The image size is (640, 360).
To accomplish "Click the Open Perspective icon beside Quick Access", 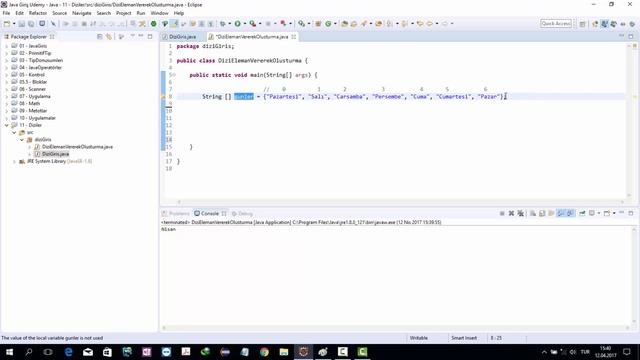I will tap(582, 24).
